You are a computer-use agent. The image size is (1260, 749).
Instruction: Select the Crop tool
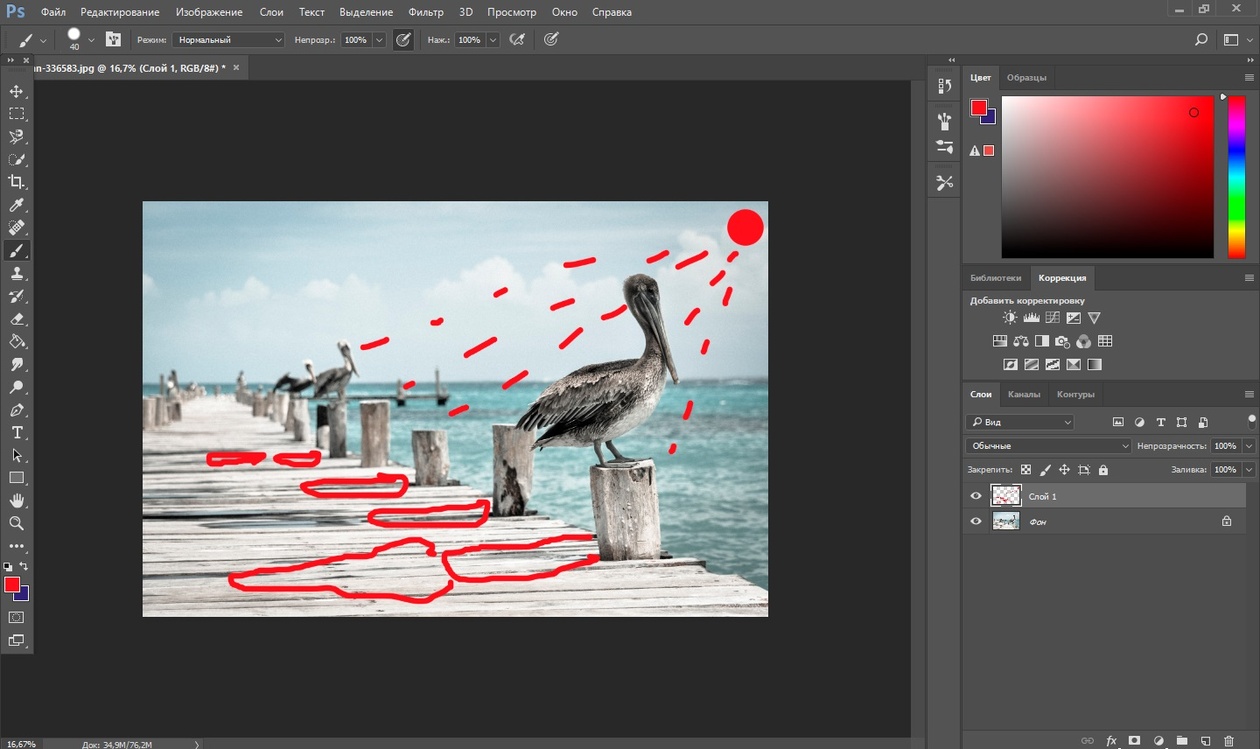click(x=16, y=182)
